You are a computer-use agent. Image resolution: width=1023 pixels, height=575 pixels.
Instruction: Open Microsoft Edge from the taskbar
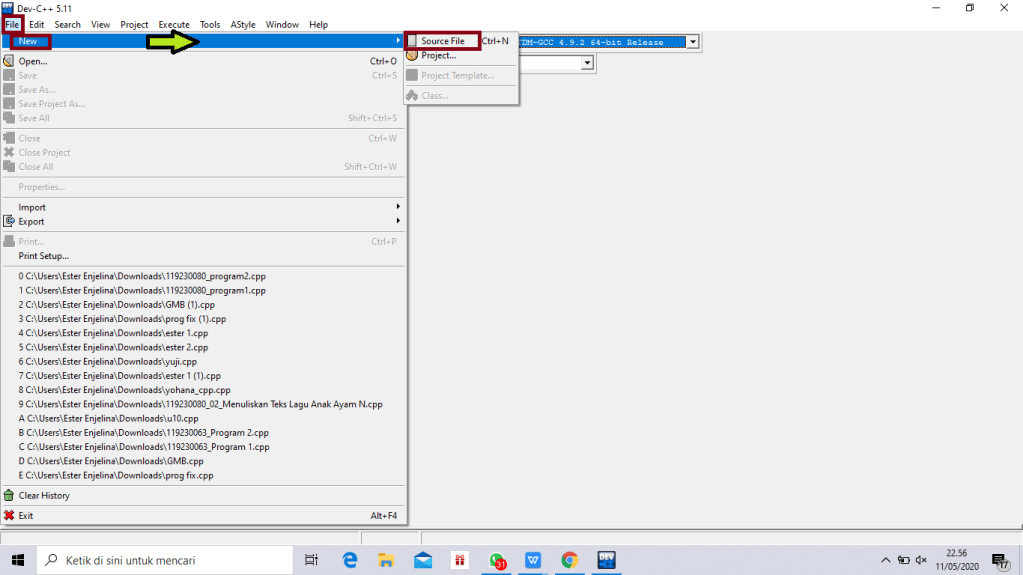click(x=350, y=560)
